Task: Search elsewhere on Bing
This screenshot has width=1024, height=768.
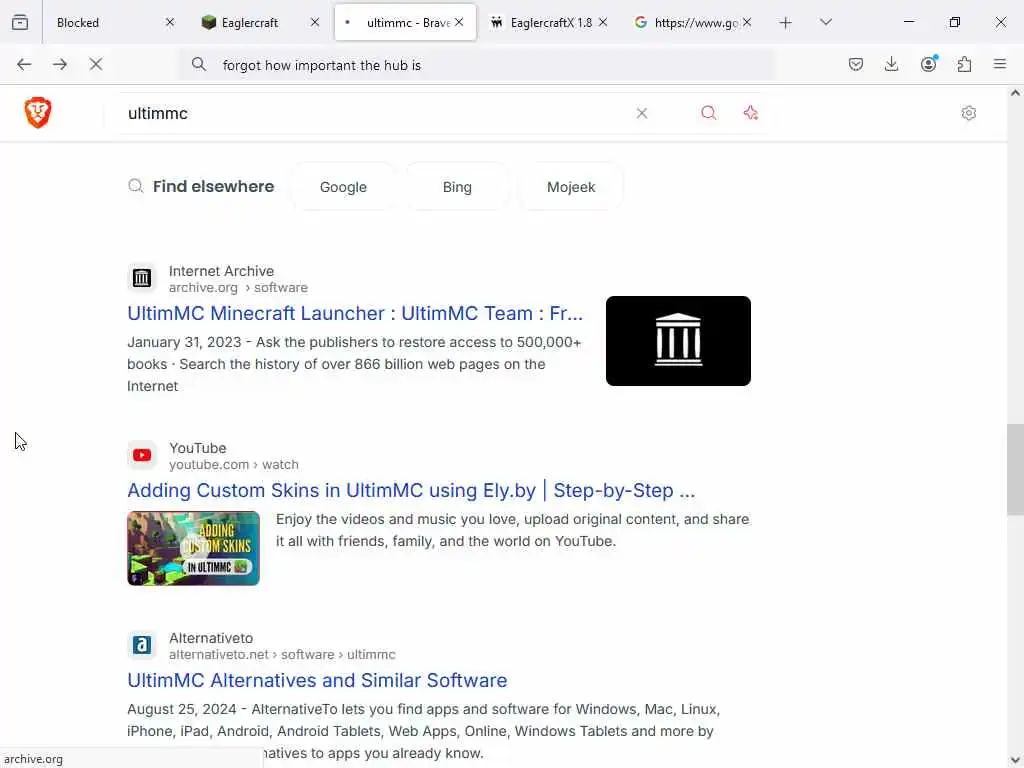Action: click(x=457, y=187)
